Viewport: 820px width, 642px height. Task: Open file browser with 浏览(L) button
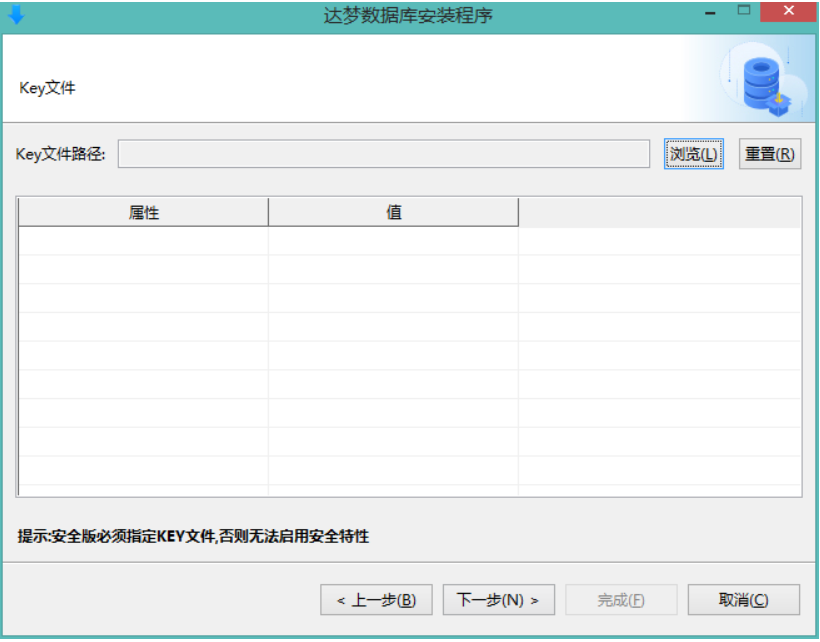click(693, 154)
